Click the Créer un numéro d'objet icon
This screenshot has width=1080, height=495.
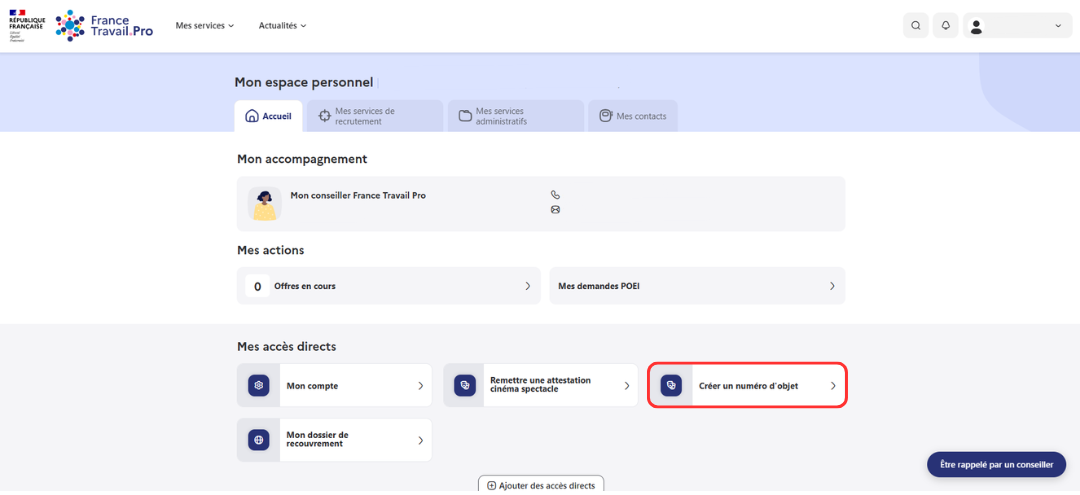point(671,386)
